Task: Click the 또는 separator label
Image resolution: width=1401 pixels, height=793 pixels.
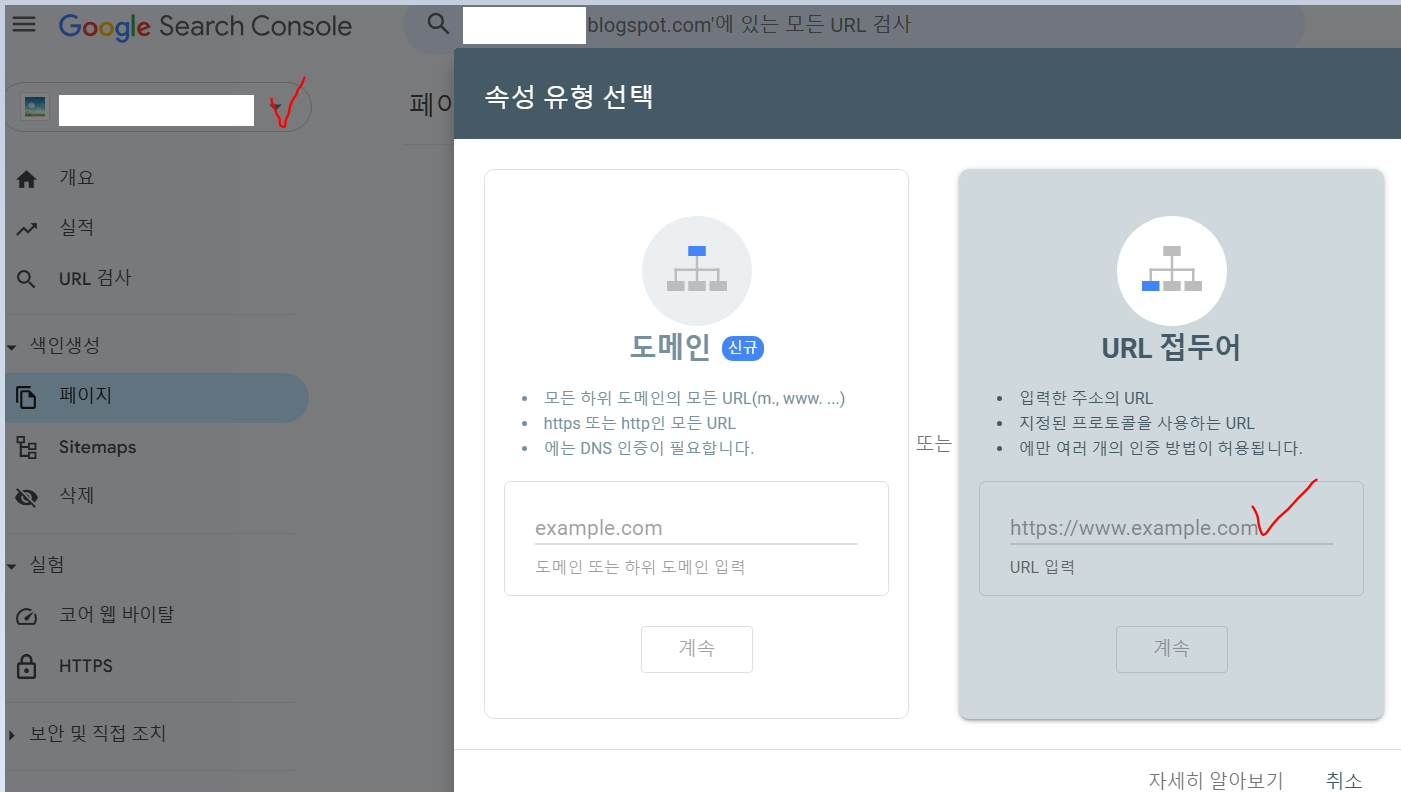Action: pyautogui.click(x=933, y=443)
